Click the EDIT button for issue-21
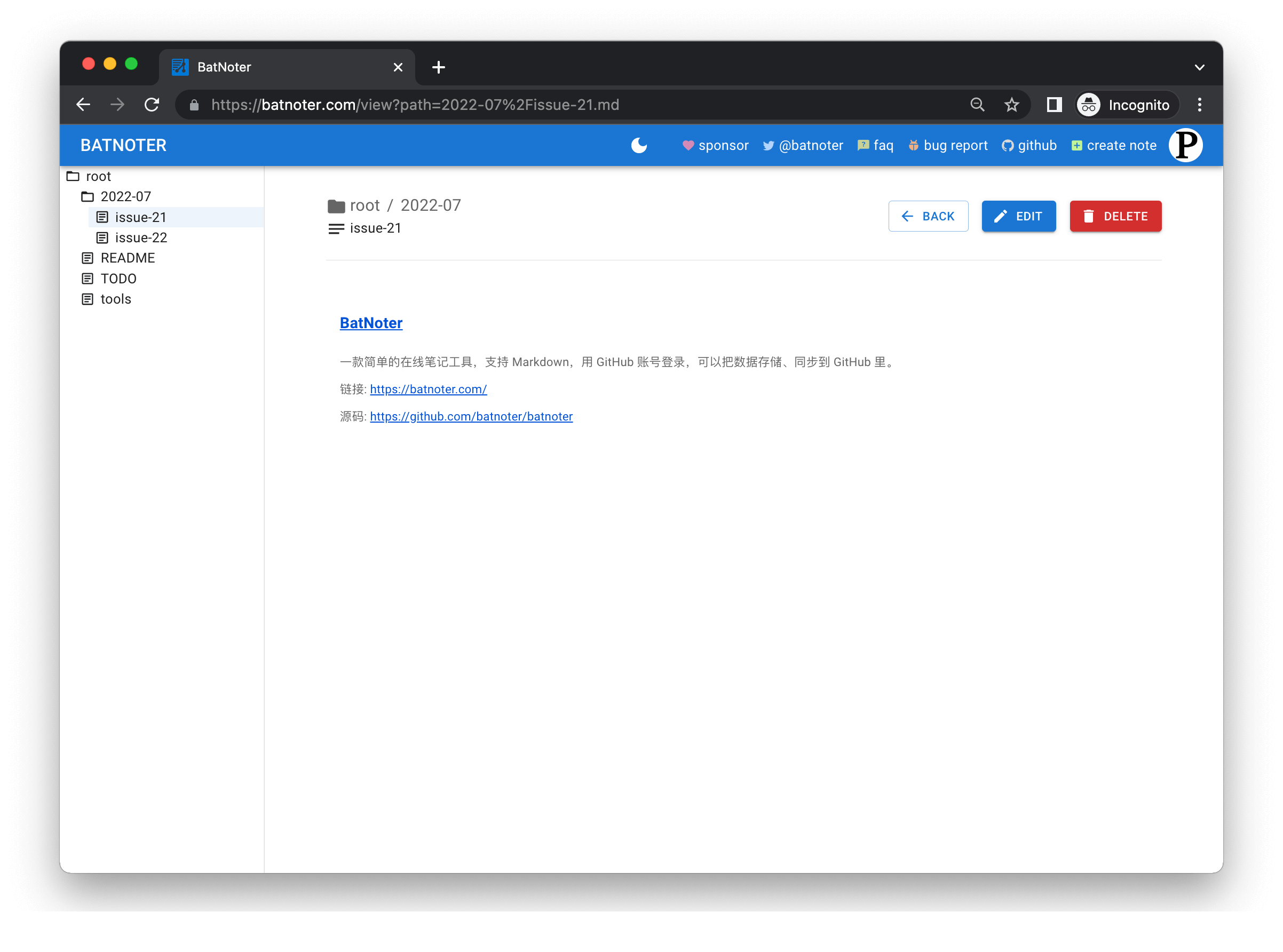The image size is (1283, 952). [x=1019, y=216]
